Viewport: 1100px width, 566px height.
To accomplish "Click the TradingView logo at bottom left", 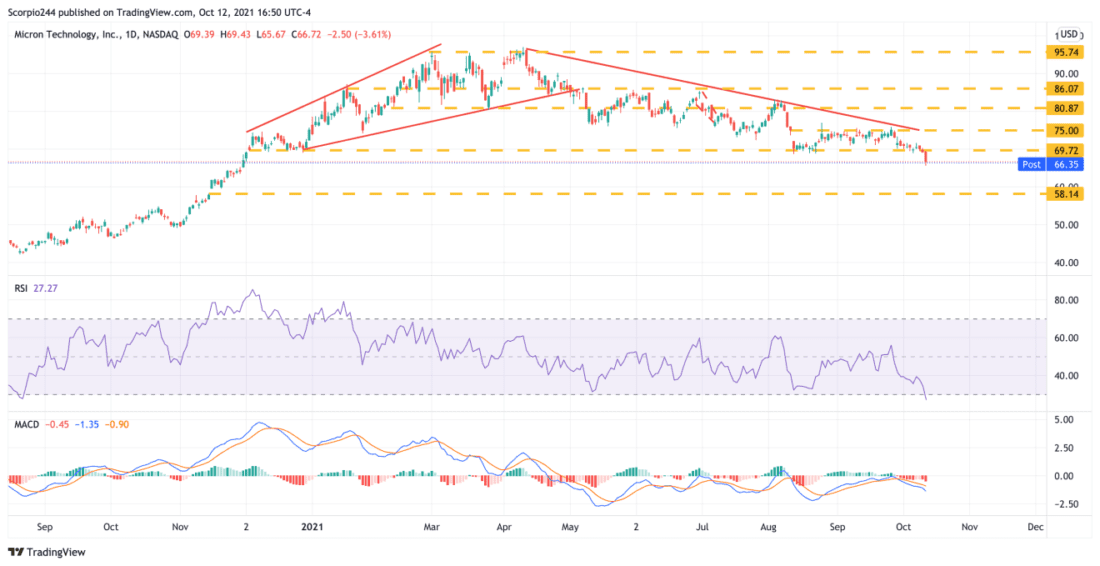I will (47, 552).
